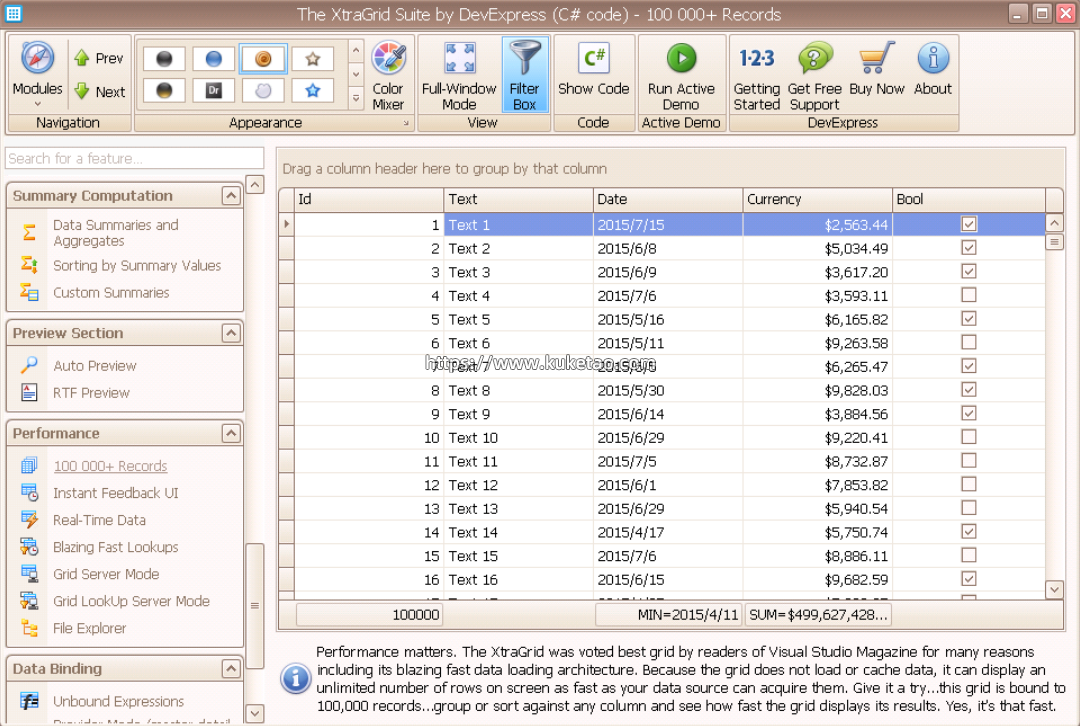1080x726 pixels.
Task: Switch to Full-Window Mode
Action: tap(459, 75)
